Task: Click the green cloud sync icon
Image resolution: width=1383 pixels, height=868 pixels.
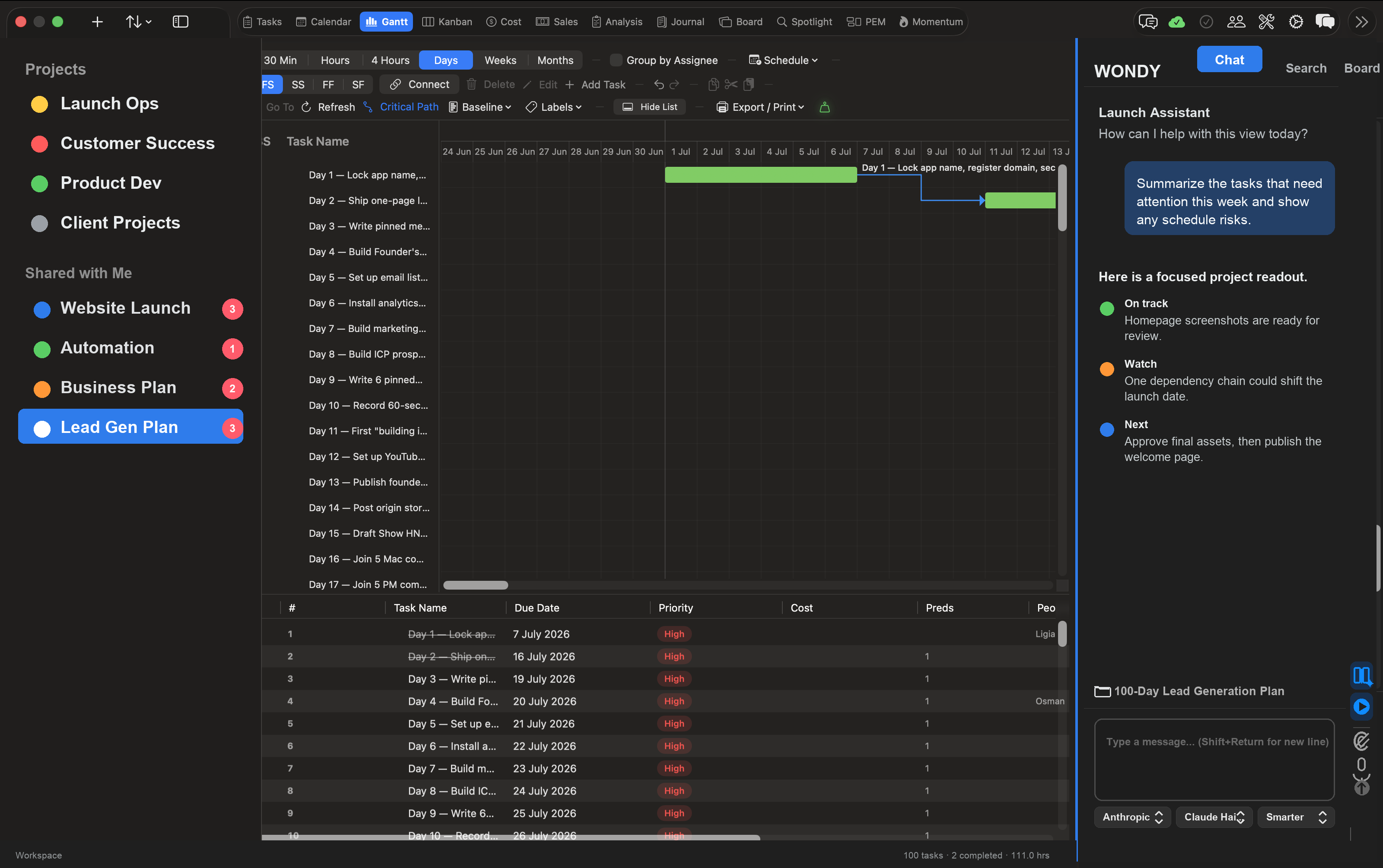Action: tap(1176, 22)
